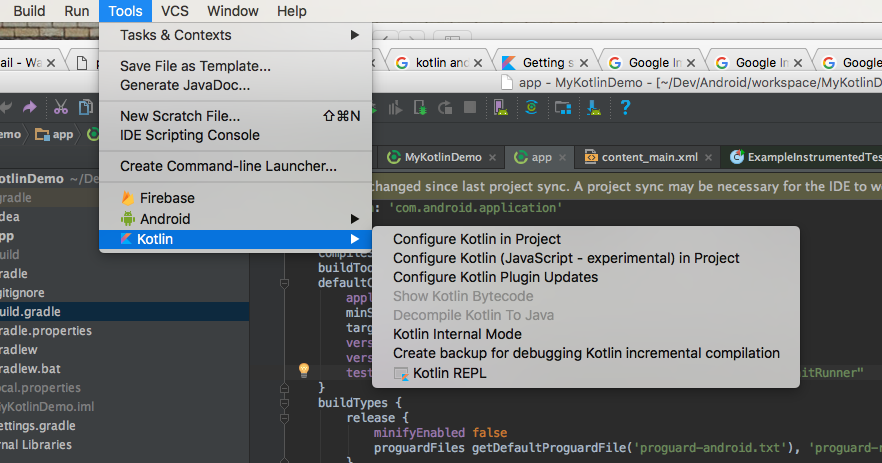Click Sync Project with Gradle Files icon
This screenshot has width=882, height=463.
coord(532,107)
